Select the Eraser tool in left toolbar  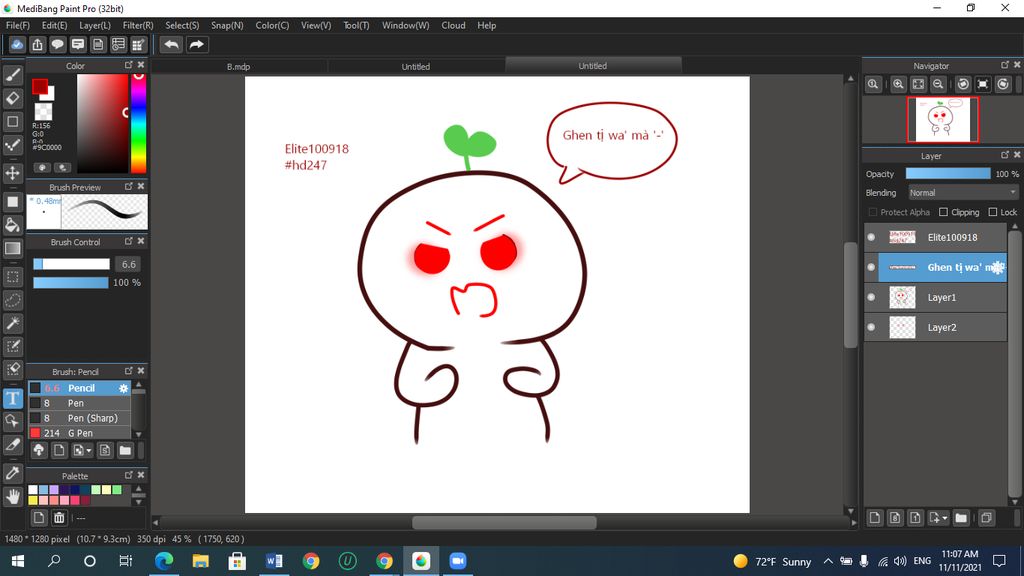tap(13, 98)
